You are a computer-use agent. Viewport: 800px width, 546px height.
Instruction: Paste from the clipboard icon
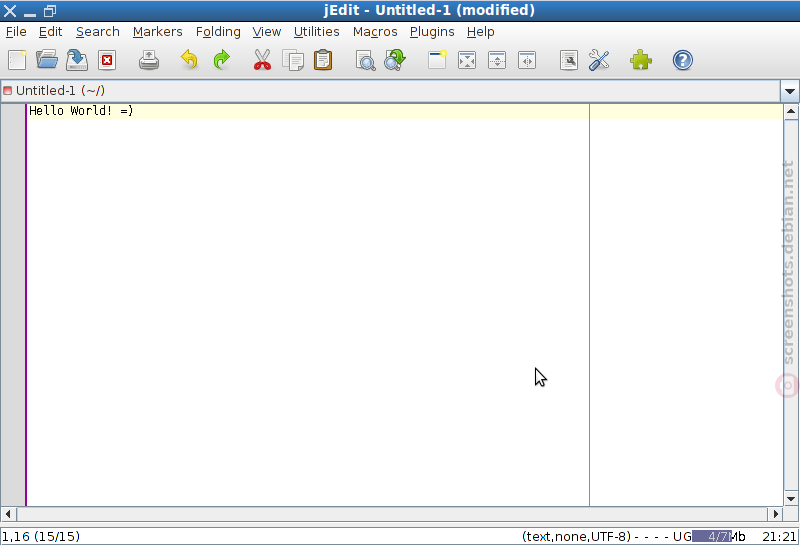tap(323, 60)
